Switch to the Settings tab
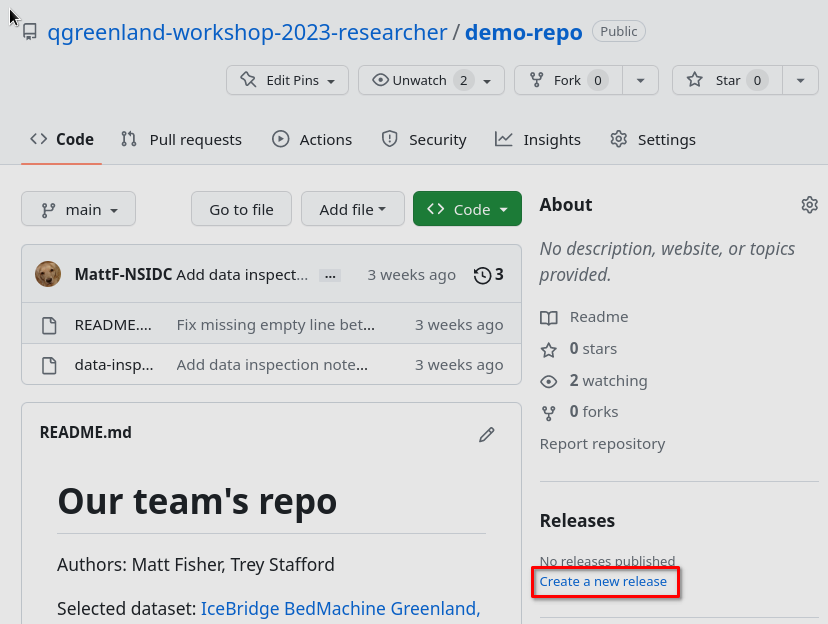The width and height of the screenshot is (828, 624). tap(653, 139)
